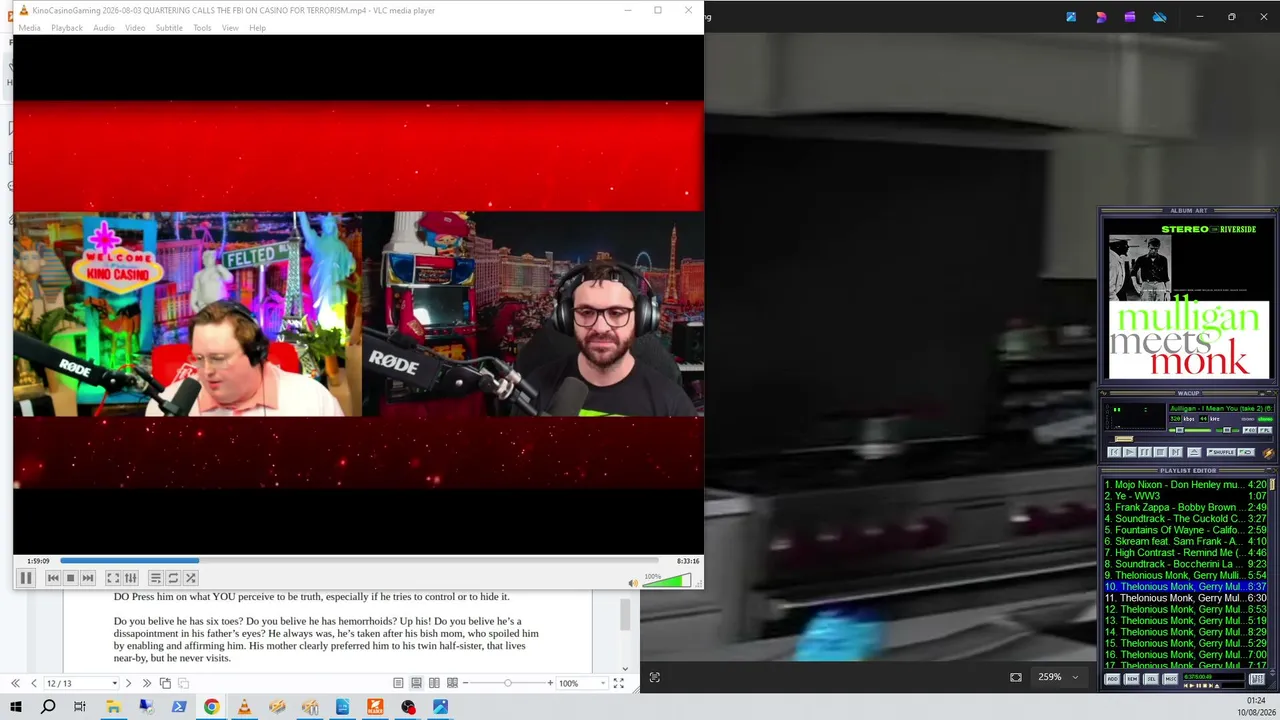Go to last page in PDF reader
1280x720 pixels.
147,683
